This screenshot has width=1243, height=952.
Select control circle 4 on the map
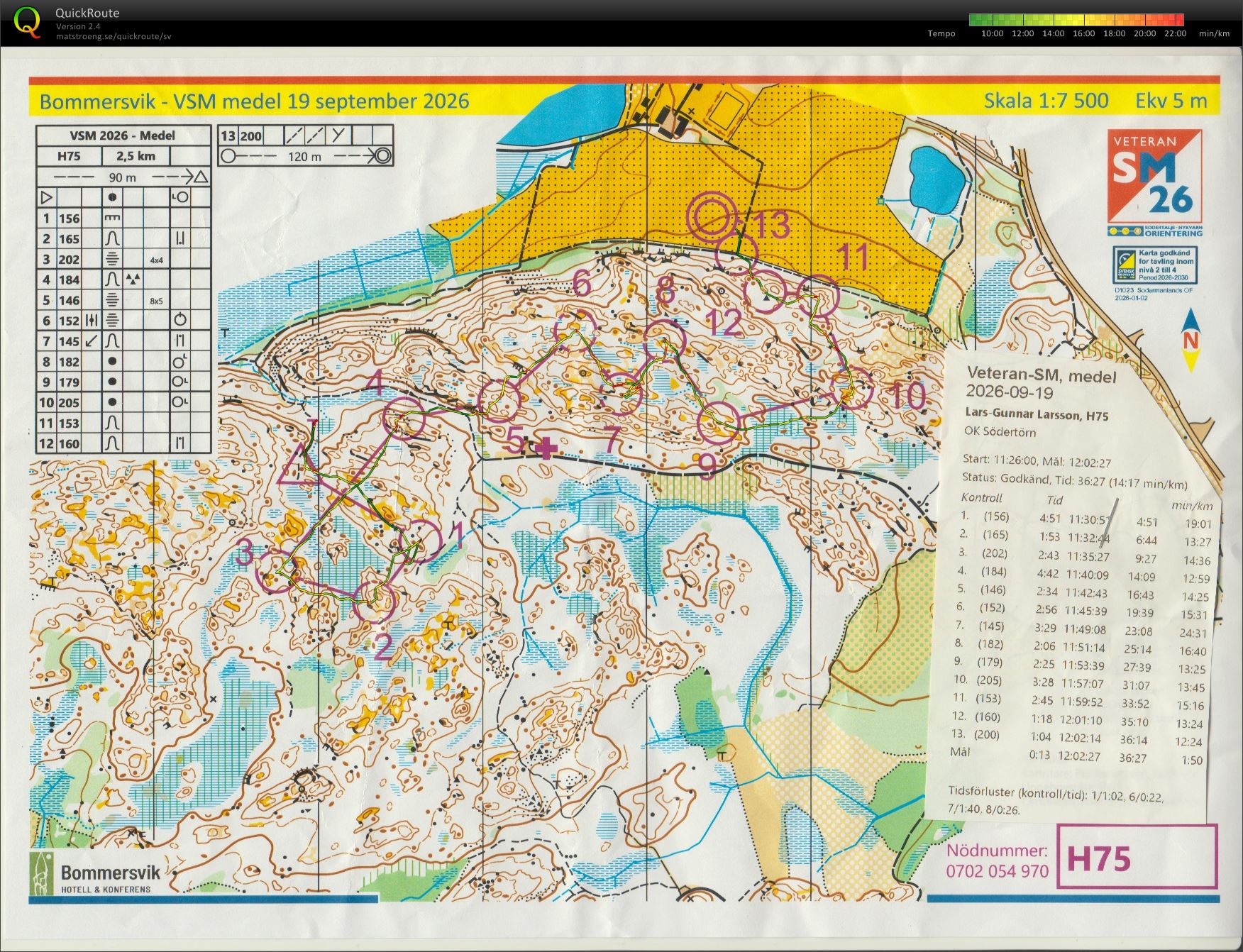coord(404,419)
